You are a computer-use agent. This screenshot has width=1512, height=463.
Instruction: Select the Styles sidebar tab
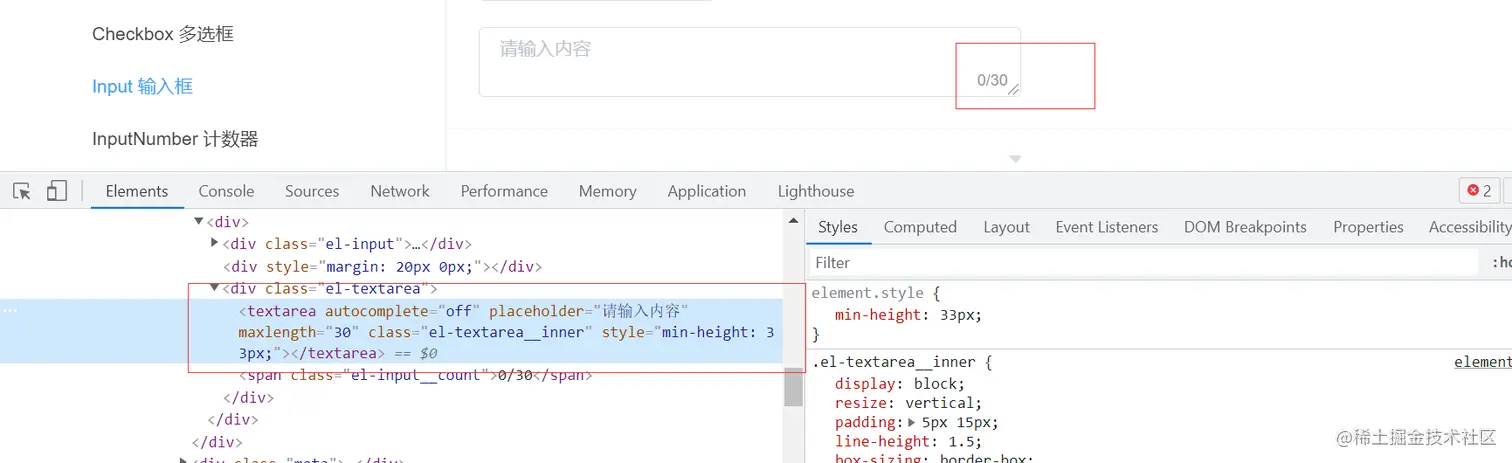pyautogui.click(x=838, y=227)
